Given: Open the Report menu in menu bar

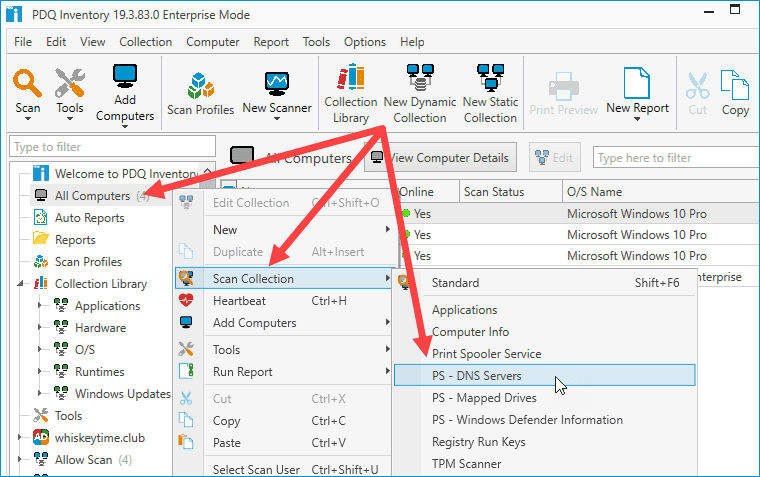Looking at the screenshot, I should click(x=271, y=42).
